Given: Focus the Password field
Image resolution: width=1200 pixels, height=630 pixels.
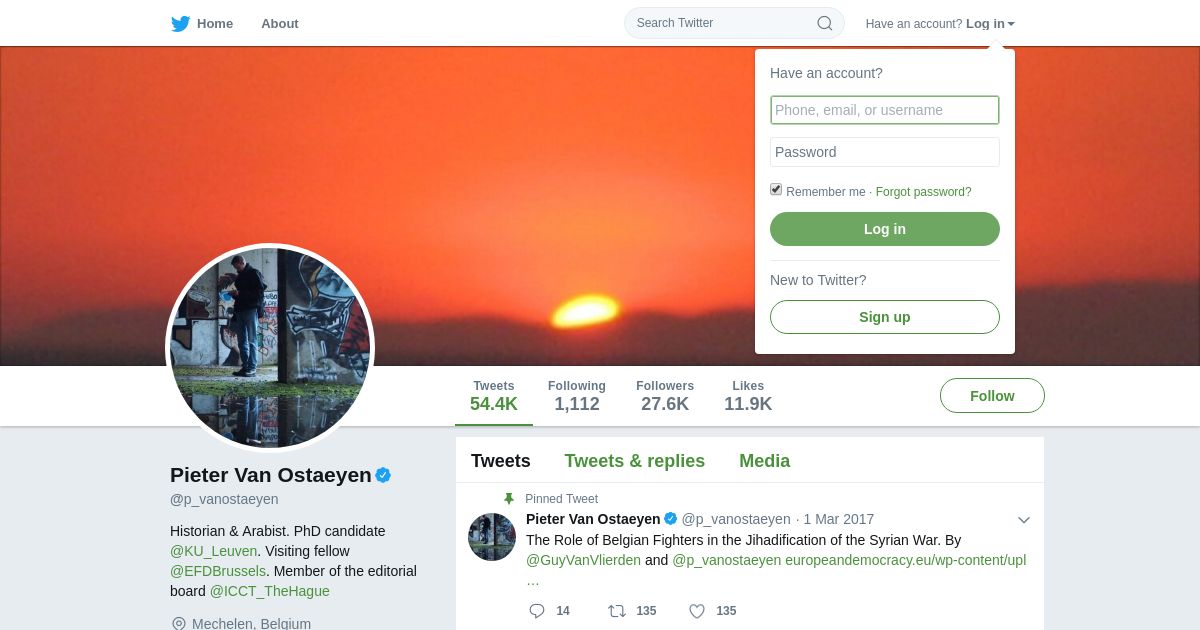Looking at the screenshot, I should 885,152.
